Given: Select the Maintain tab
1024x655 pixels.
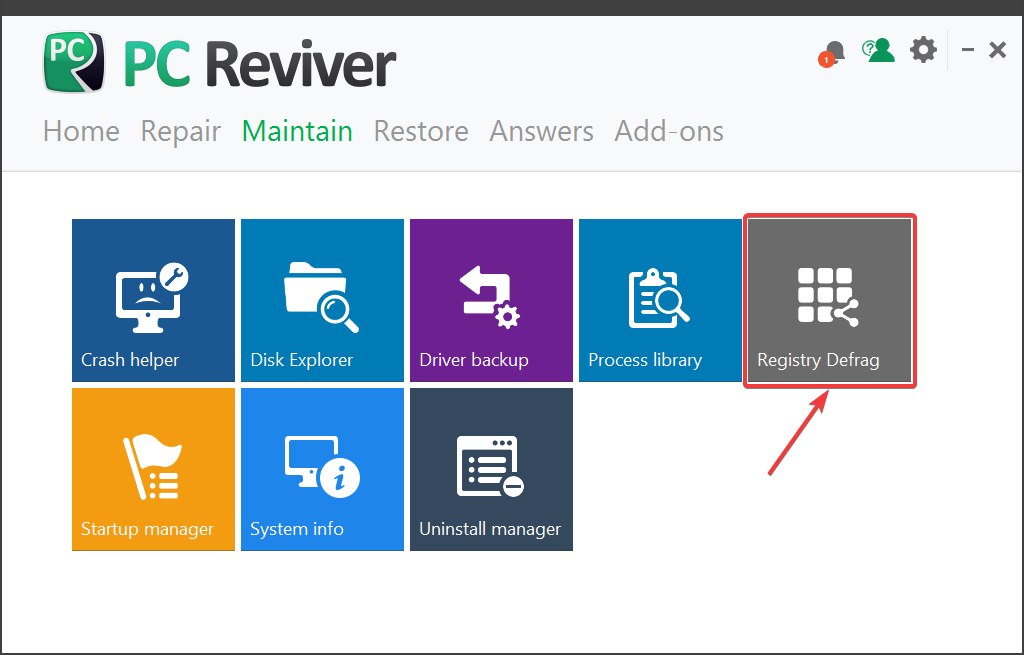Looking at the screenshot, I should 296,131.
